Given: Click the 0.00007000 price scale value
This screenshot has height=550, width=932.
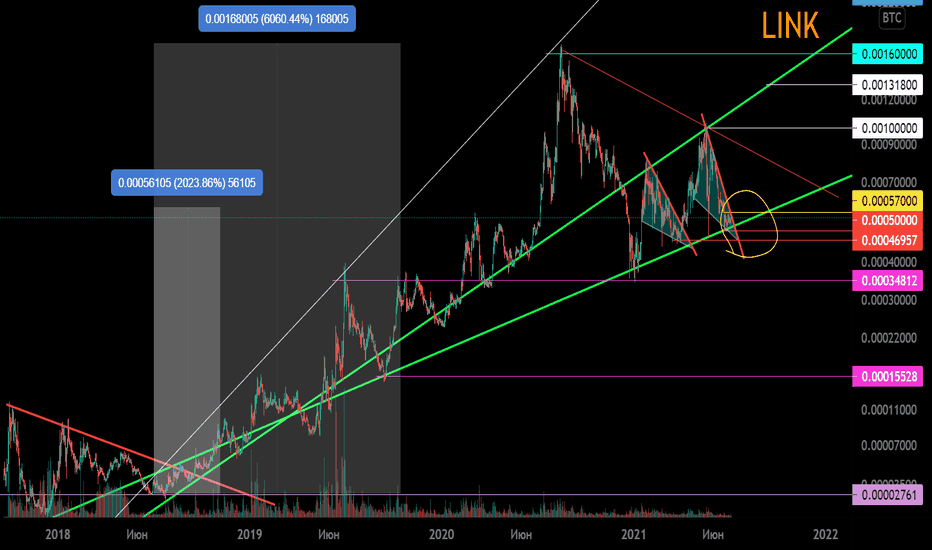Looking at the screenshot, I should pos(889,445).
